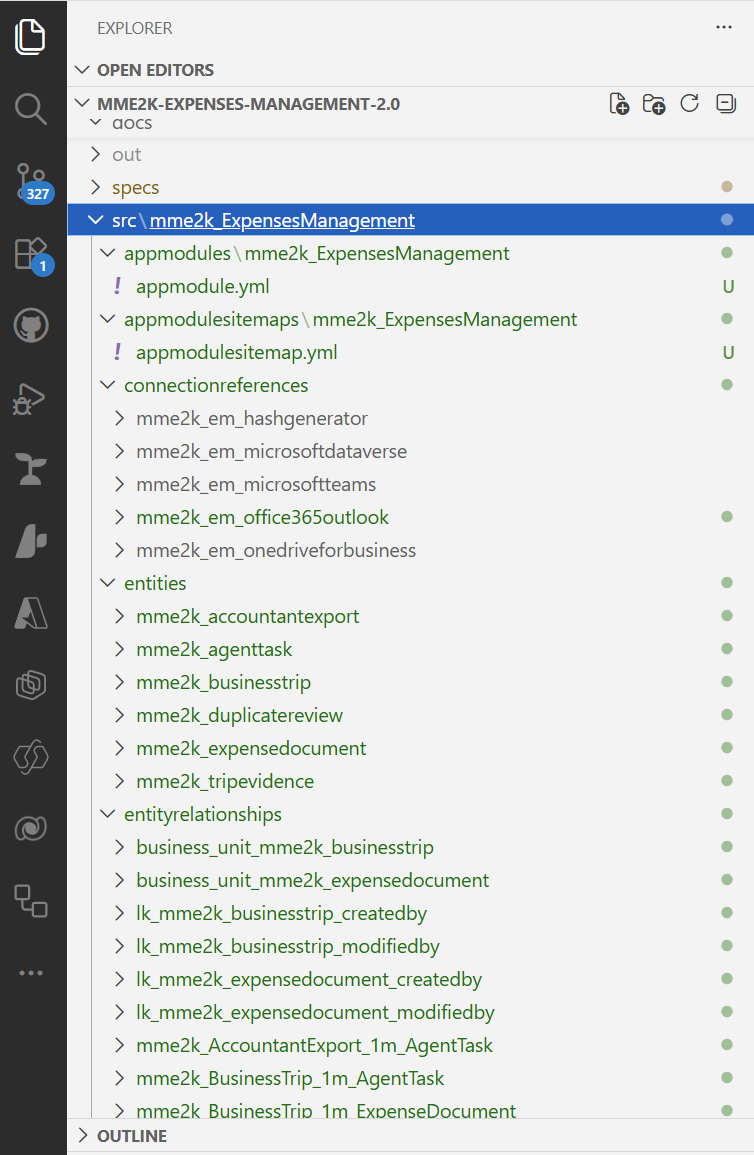The image size is (754, 1155).
Task: Collapse the OPEN EDITORS section
Action: (410, 70)
